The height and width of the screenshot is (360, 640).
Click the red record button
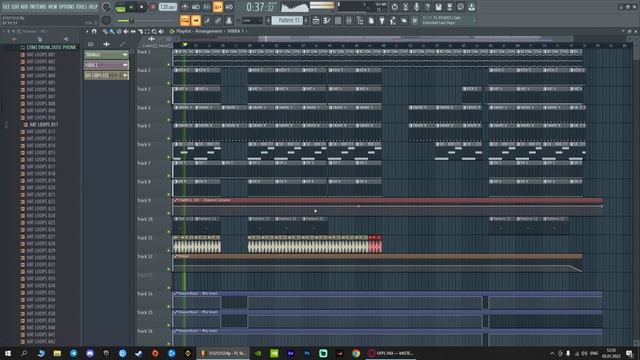click(x=153, y=7)
